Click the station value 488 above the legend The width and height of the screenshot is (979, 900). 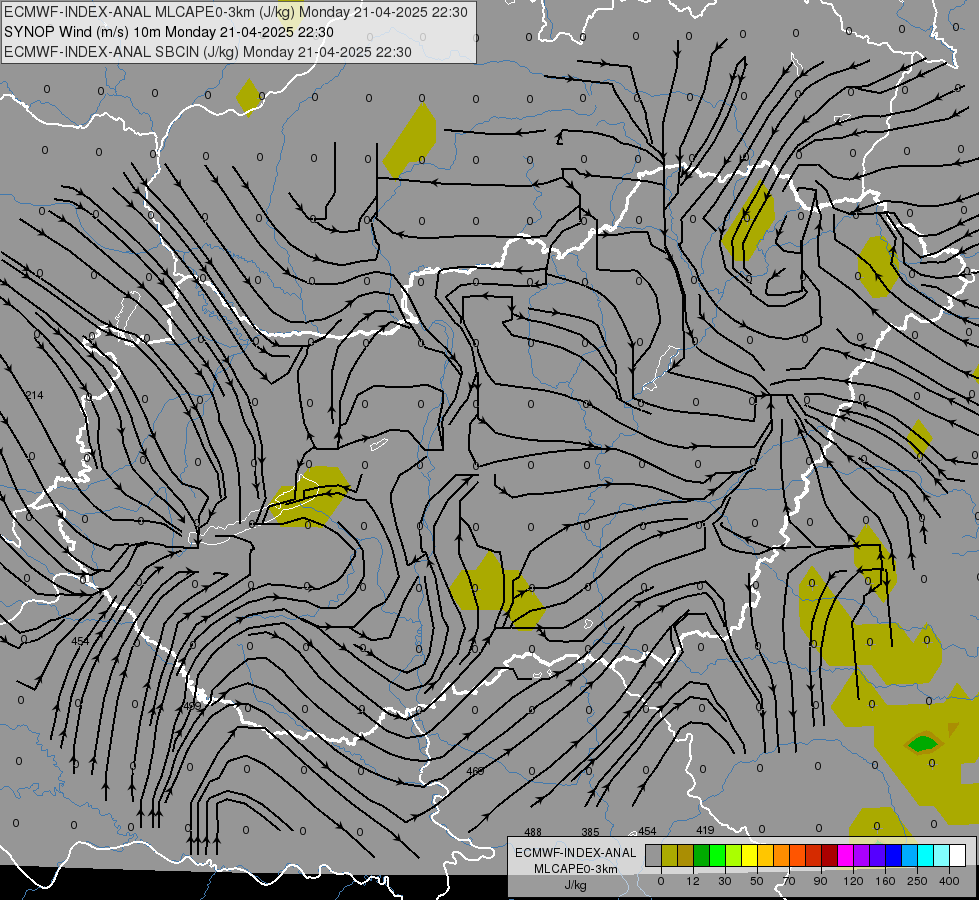coord(533,832)
